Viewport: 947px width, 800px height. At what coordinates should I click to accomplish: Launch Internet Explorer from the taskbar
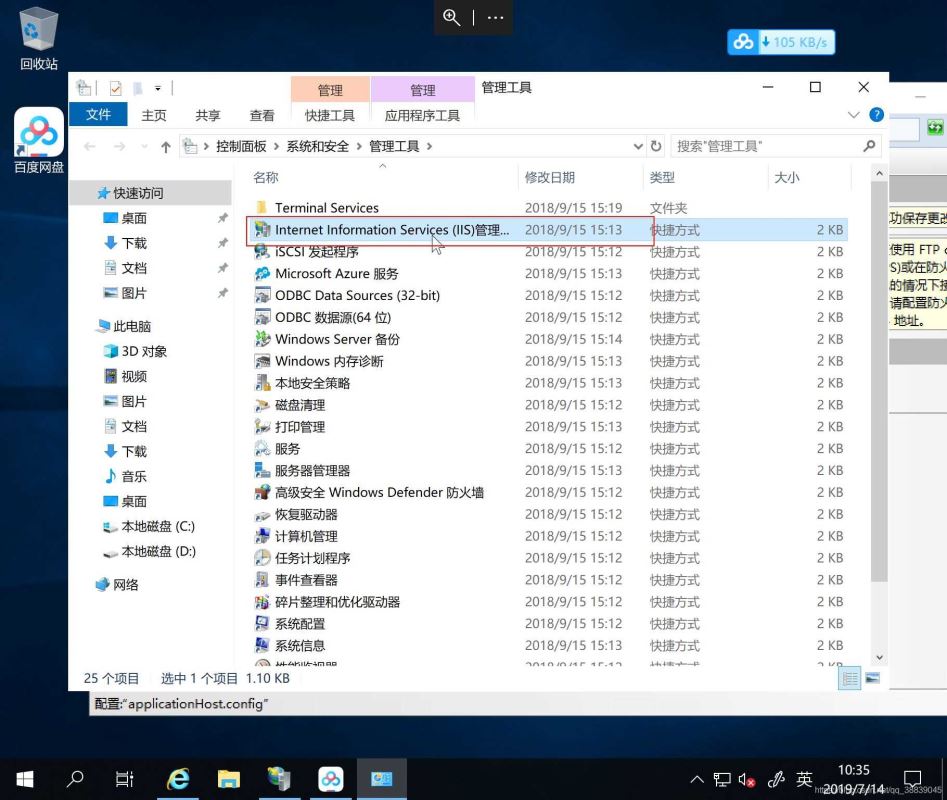click(178, 779)
